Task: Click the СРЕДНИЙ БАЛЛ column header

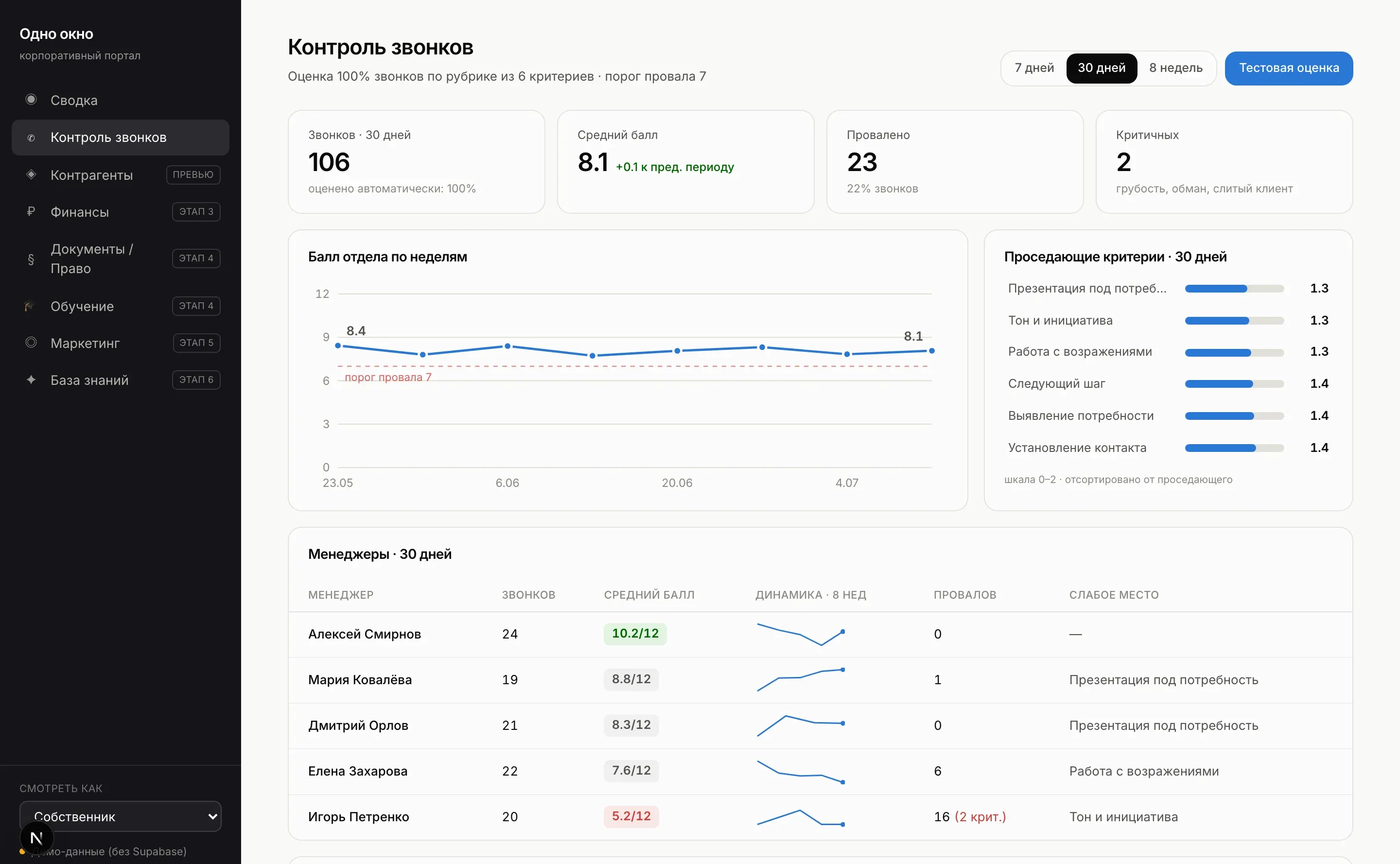Action: pyautogui.click(x=649, y=595)
